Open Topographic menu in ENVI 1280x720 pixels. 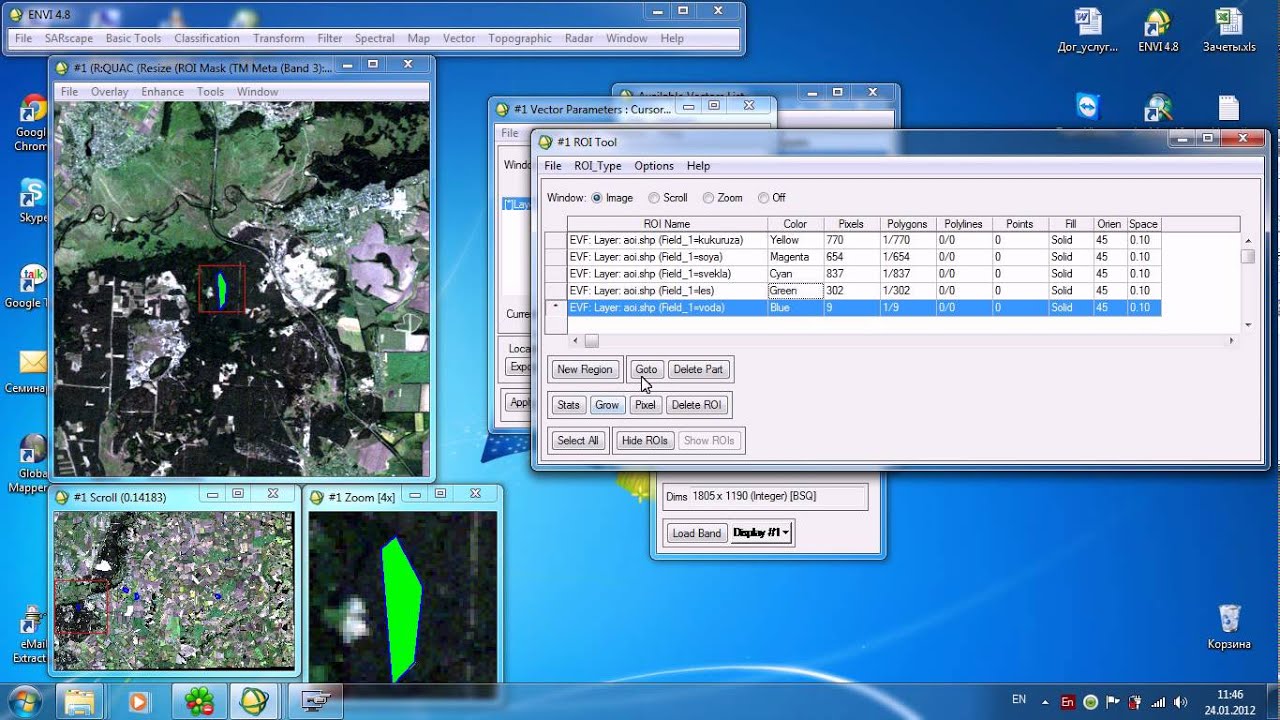point(520,38)
